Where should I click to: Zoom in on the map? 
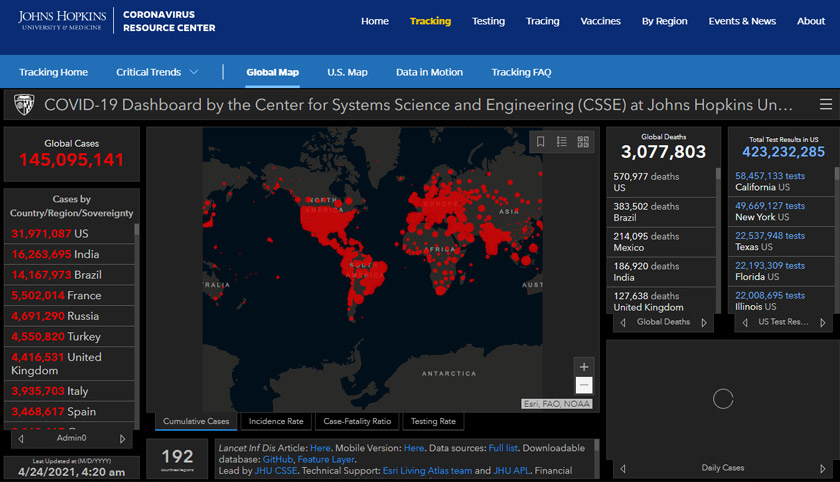pos(584,366)
